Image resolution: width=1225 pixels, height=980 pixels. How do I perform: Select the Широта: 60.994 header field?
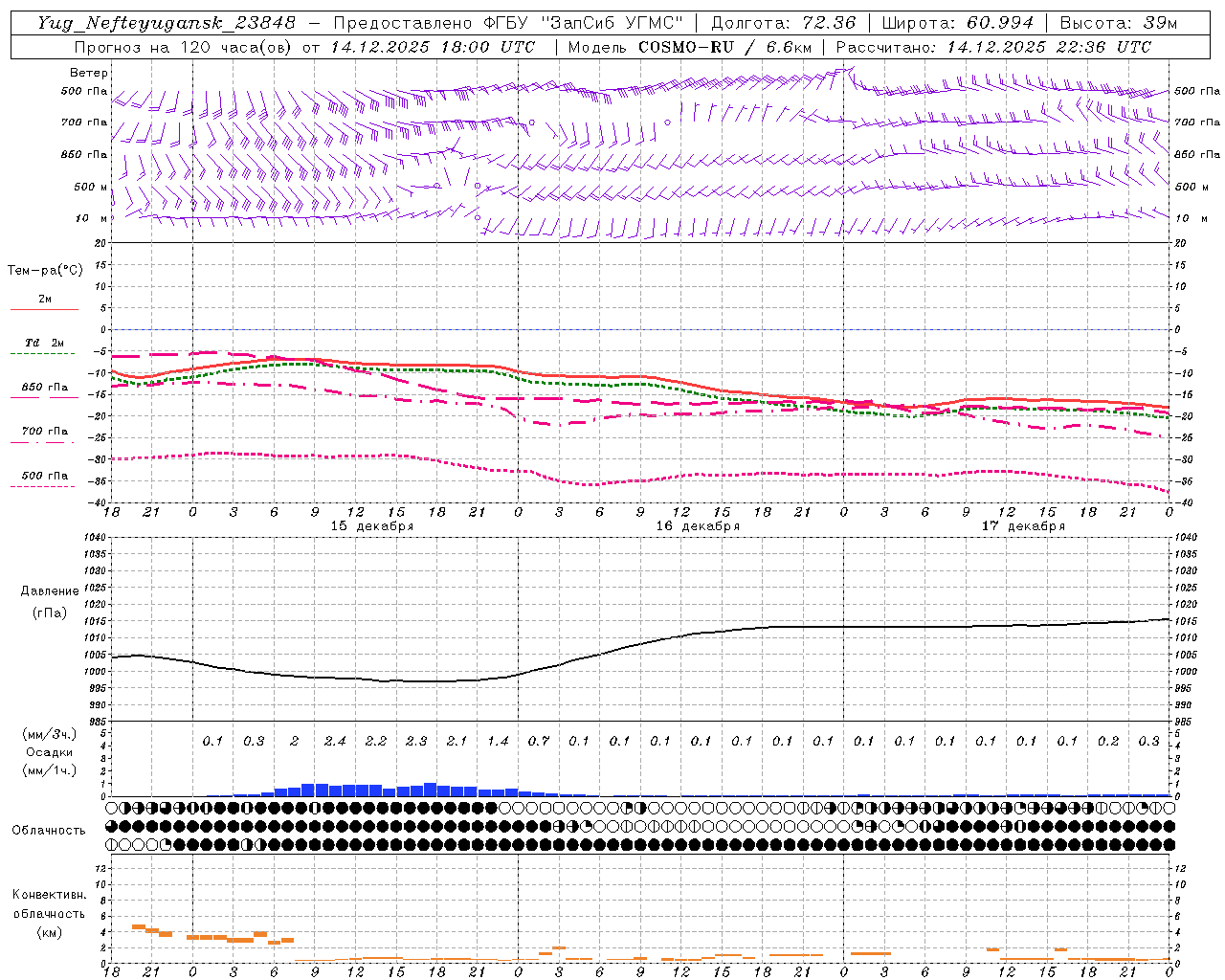pyautogui.click(x=958, y=23)
